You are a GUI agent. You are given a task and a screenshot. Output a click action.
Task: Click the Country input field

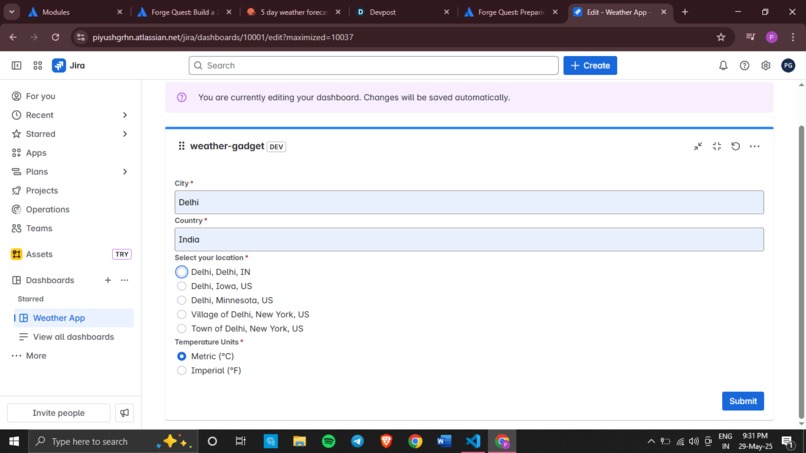(x=469, y=240)
